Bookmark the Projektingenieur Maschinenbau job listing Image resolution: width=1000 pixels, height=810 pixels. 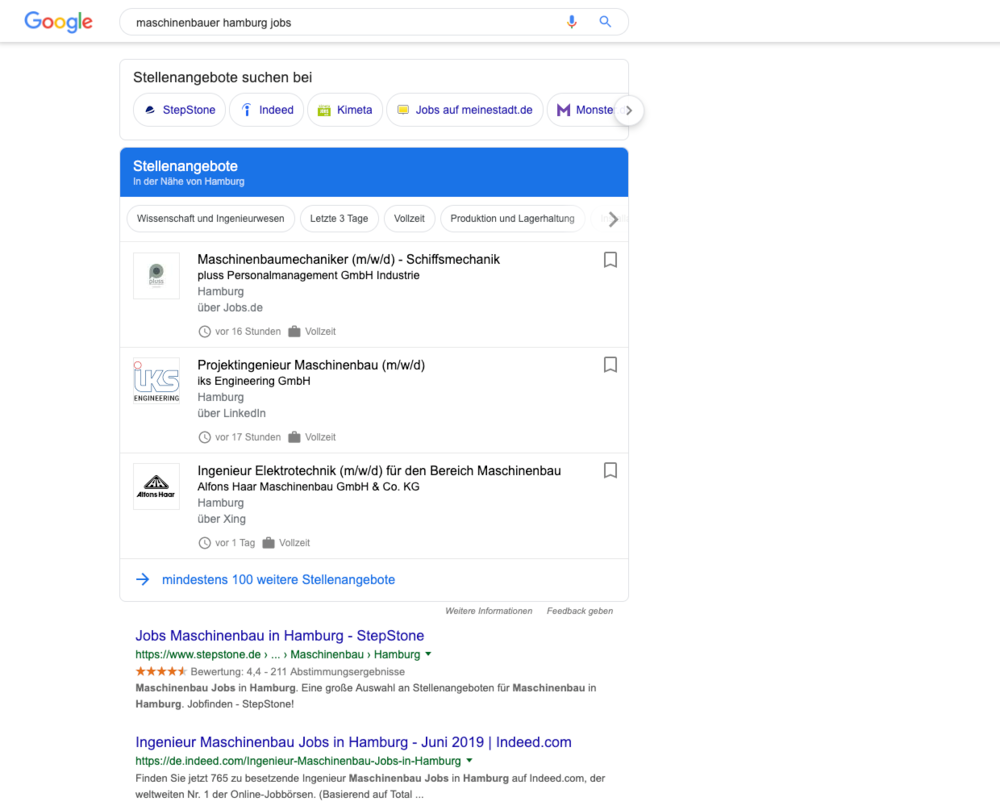(610, 364)
